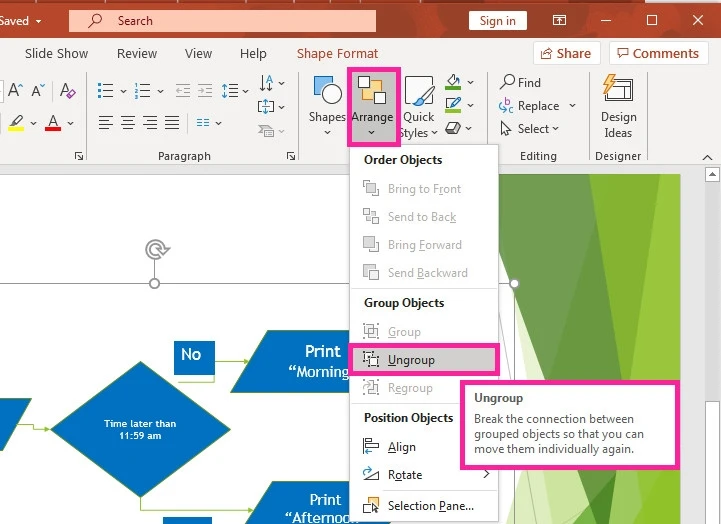Image resolution: width=721 pixels, height=524 pixels.
Task: Apply the numbering list icon
Action: pos(143,91)
